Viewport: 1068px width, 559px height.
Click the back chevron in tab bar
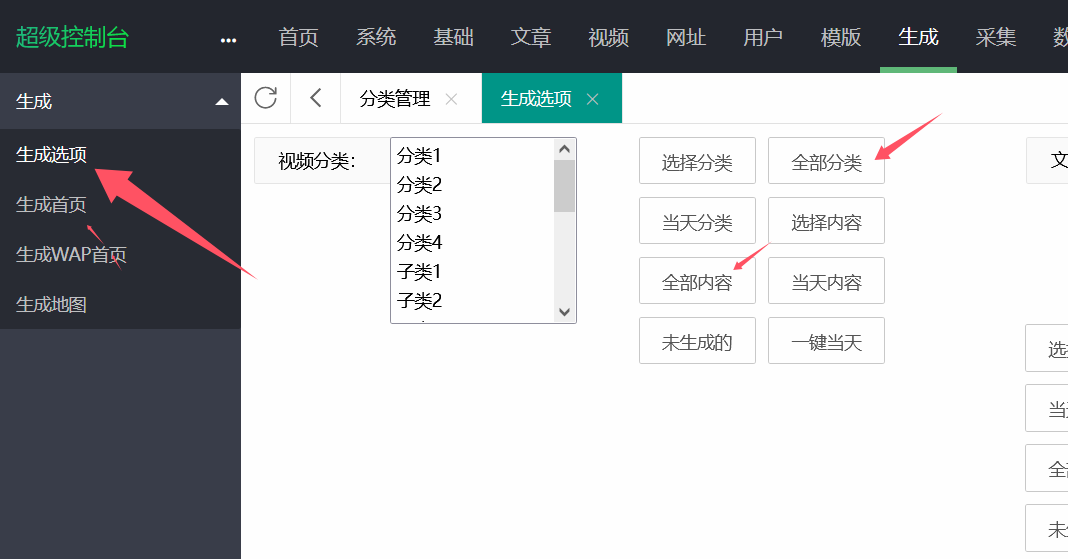coord(316,97)
